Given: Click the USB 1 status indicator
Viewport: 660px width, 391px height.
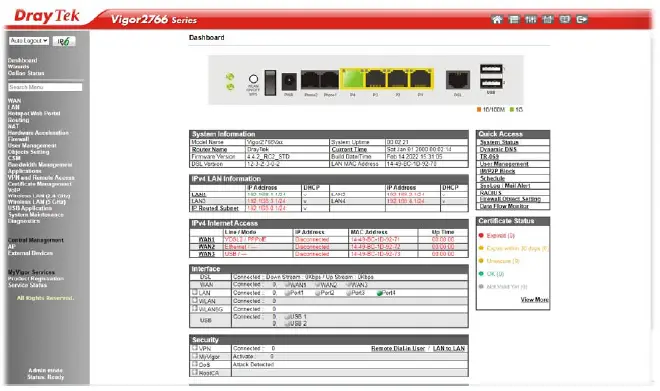Looking at the screenshot, I should pos(287,317).
